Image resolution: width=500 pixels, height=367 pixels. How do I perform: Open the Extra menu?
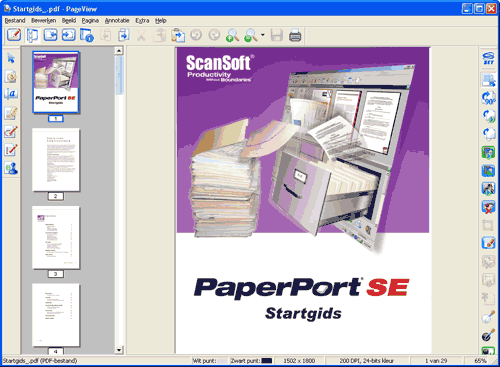(x=142, y=21)
